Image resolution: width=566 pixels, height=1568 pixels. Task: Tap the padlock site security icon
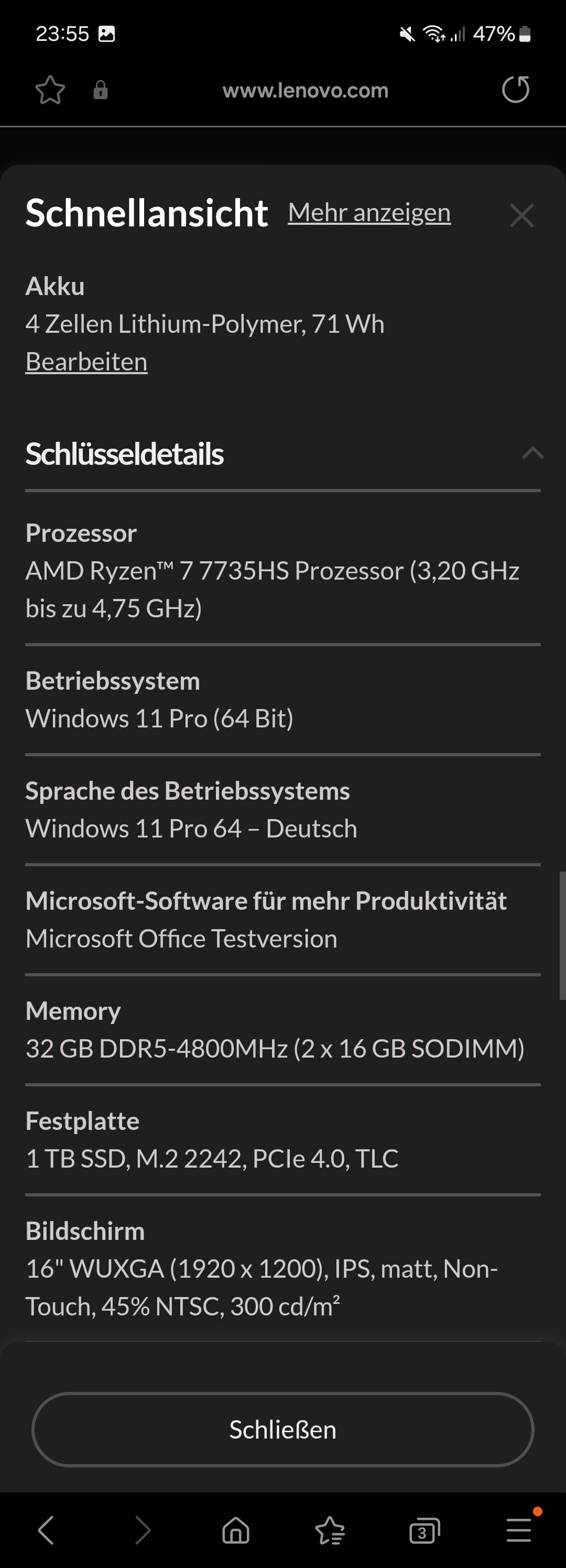point(101,91)
